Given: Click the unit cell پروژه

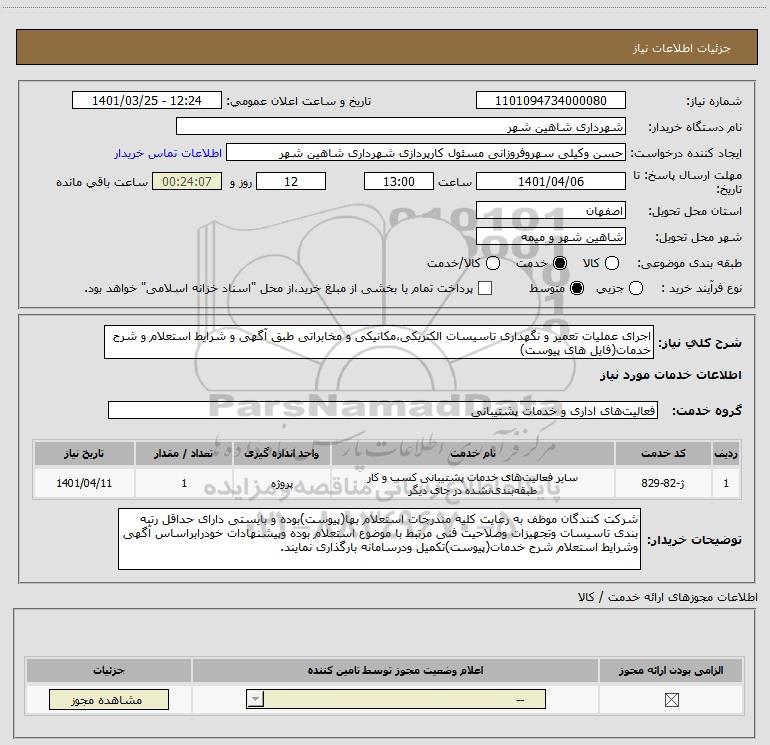Looking at the screenshot, I should (282, 484).
